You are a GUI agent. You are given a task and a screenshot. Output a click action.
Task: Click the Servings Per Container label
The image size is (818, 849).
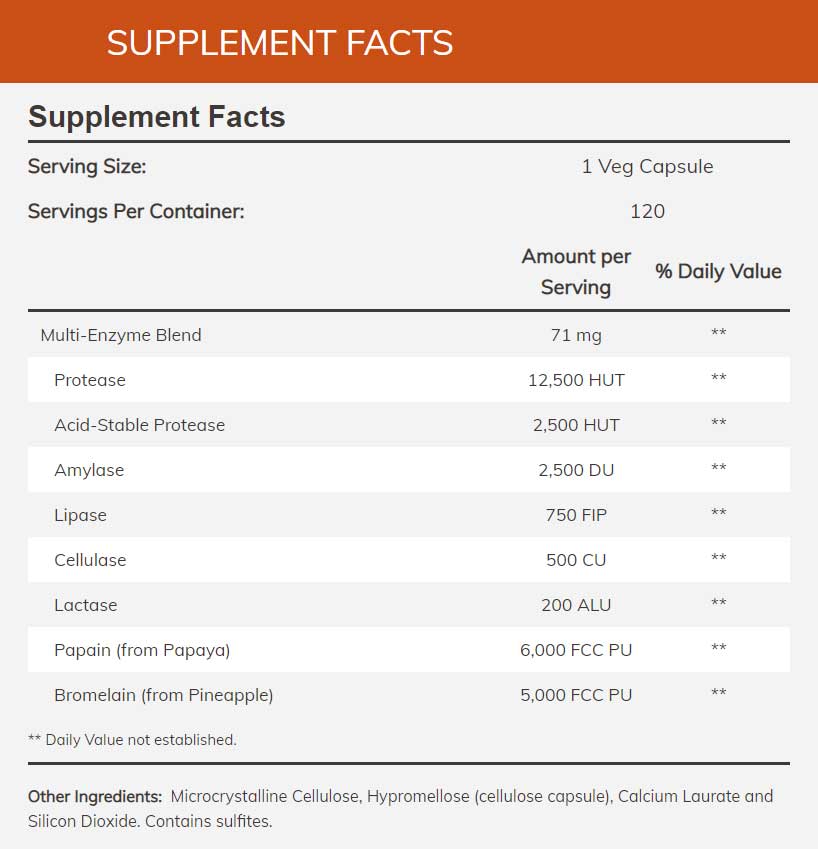(x=136, y=212)
